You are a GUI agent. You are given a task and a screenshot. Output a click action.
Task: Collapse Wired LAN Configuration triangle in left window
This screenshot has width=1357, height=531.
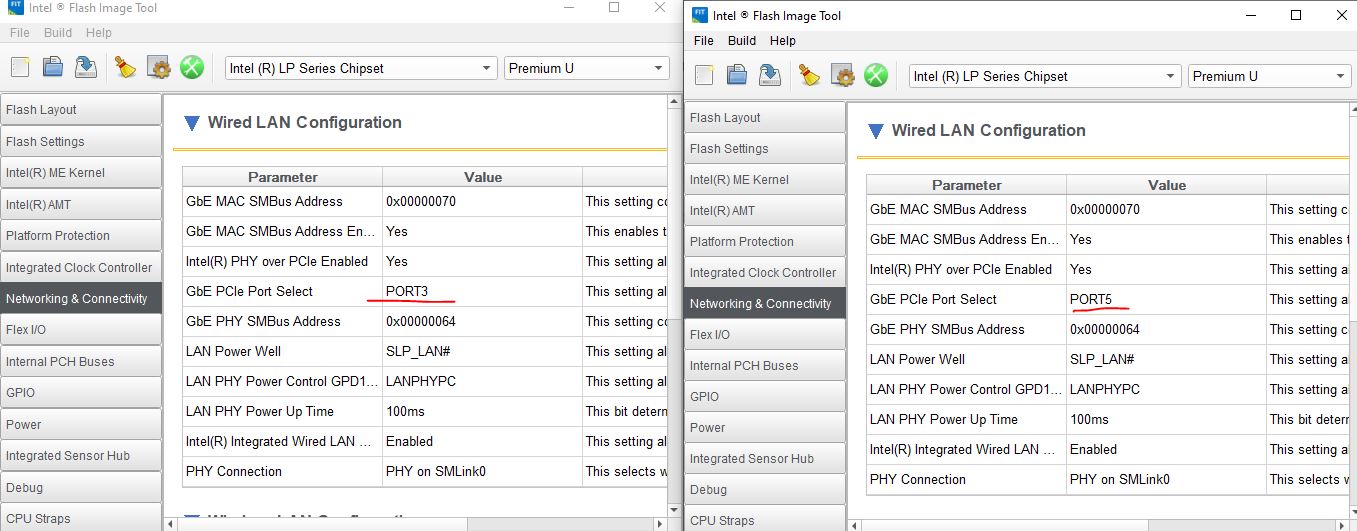pos(192,123)
